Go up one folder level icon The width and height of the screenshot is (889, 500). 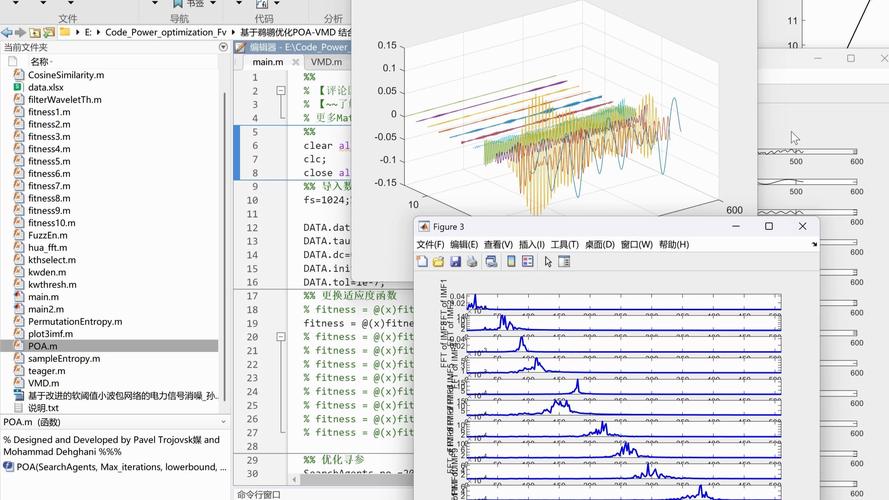(36, 32)
